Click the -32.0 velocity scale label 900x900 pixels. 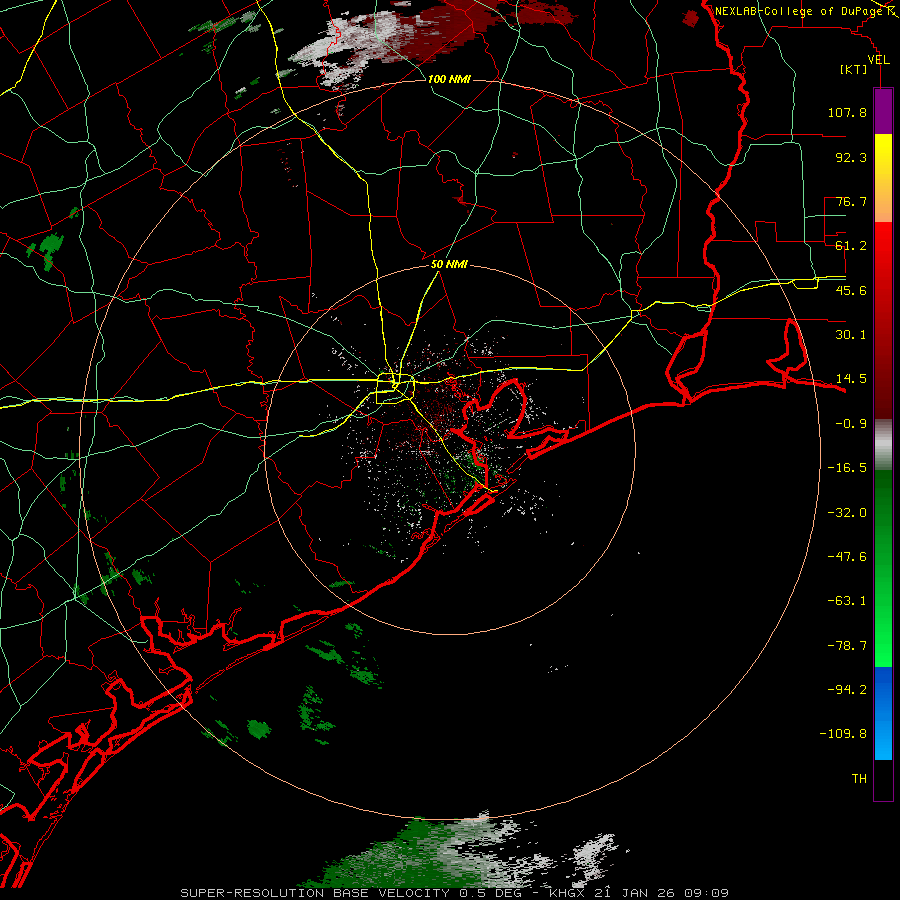pos(847,513)
